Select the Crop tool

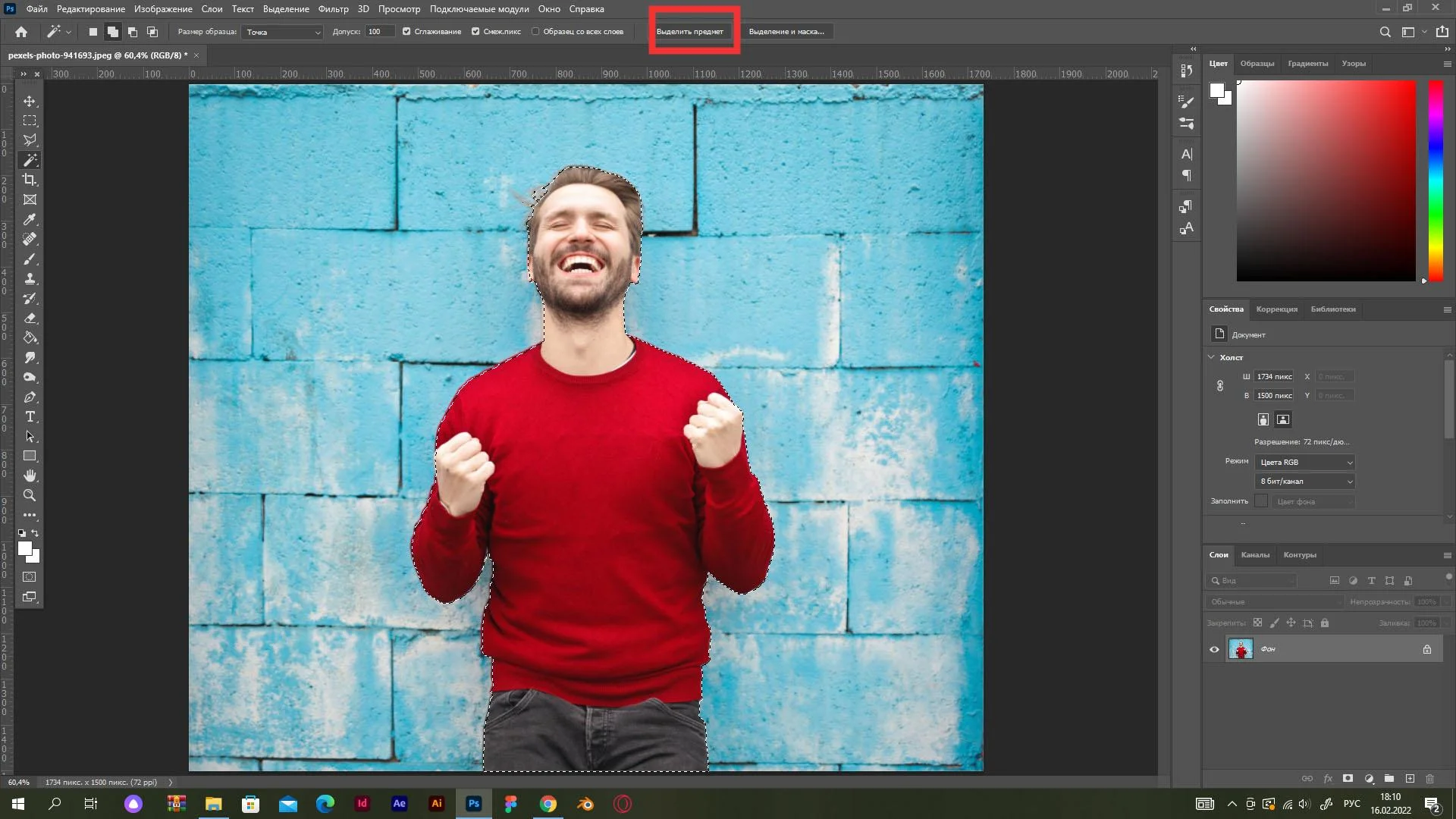pos(30,180)
